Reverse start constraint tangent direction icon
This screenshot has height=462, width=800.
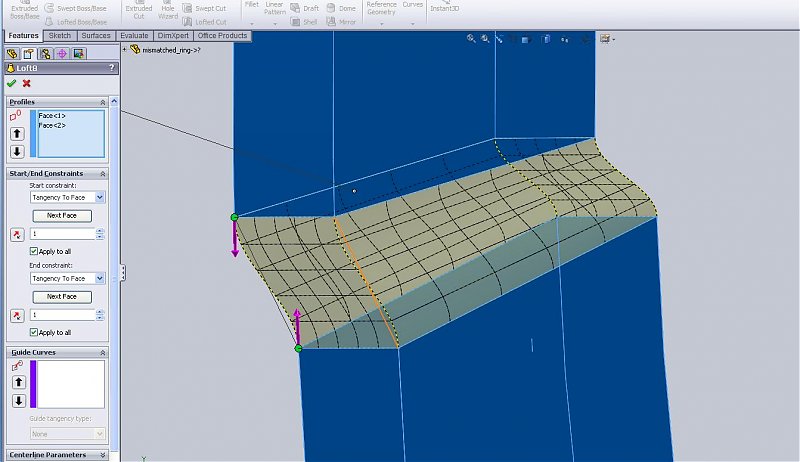pyautogui.click(x=17, y=234)
